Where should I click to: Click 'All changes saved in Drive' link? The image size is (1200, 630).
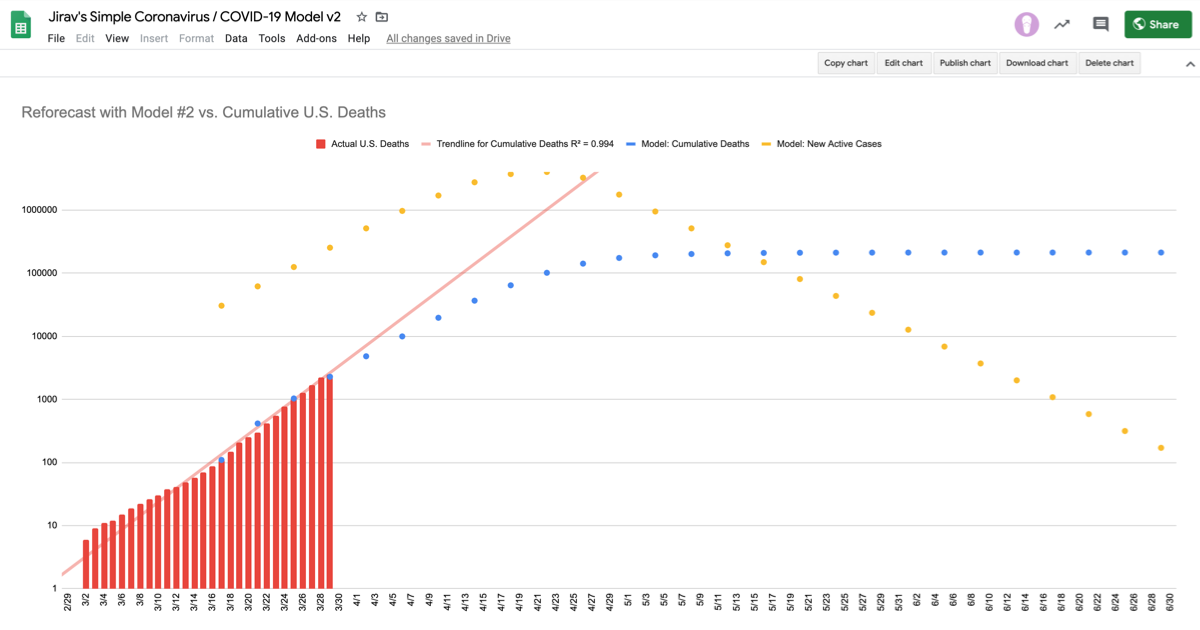pyautogui.click(x=448, y=38)
